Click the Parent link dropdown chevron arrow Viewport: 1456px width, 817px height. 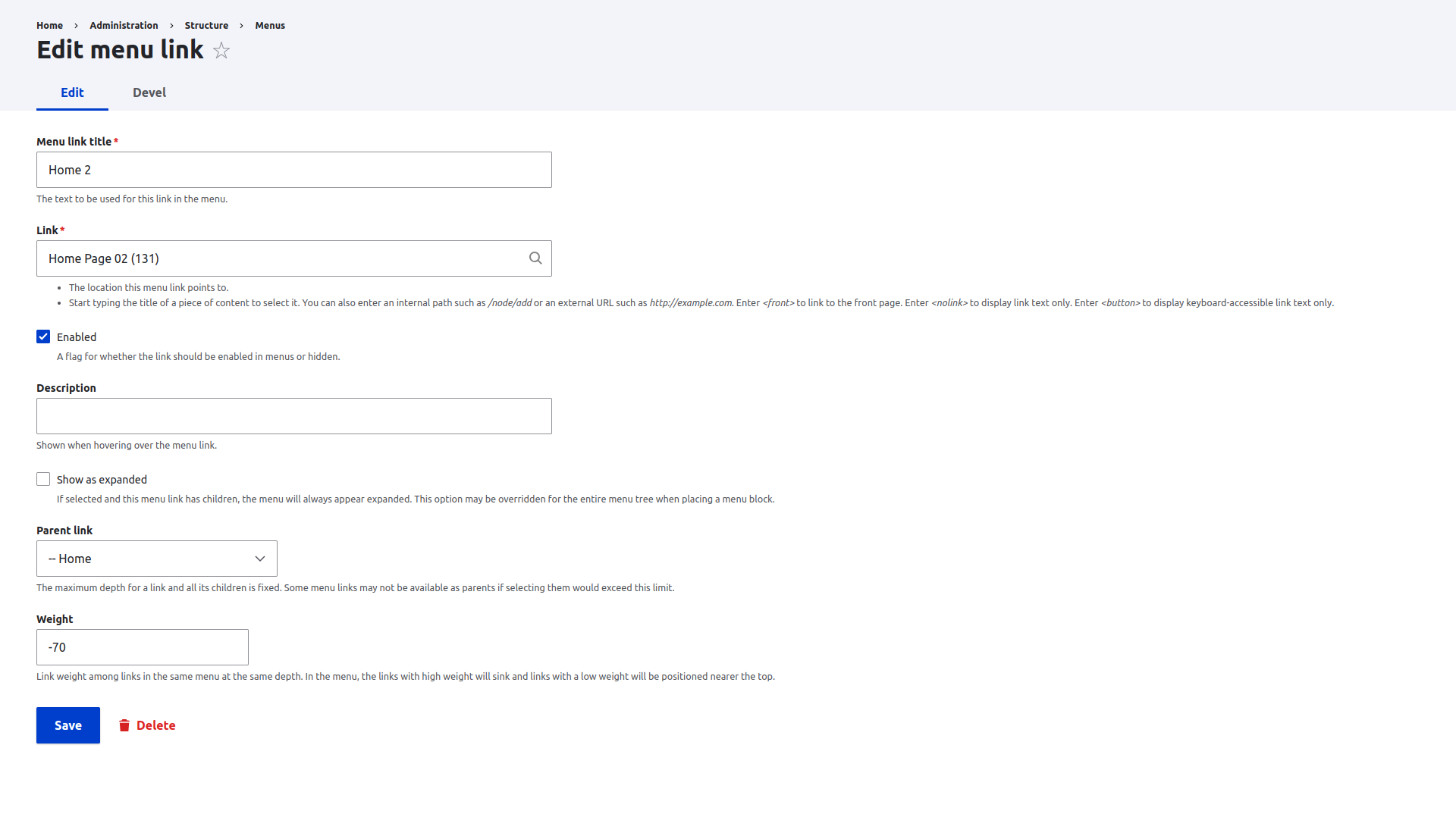tap(260, 559)
